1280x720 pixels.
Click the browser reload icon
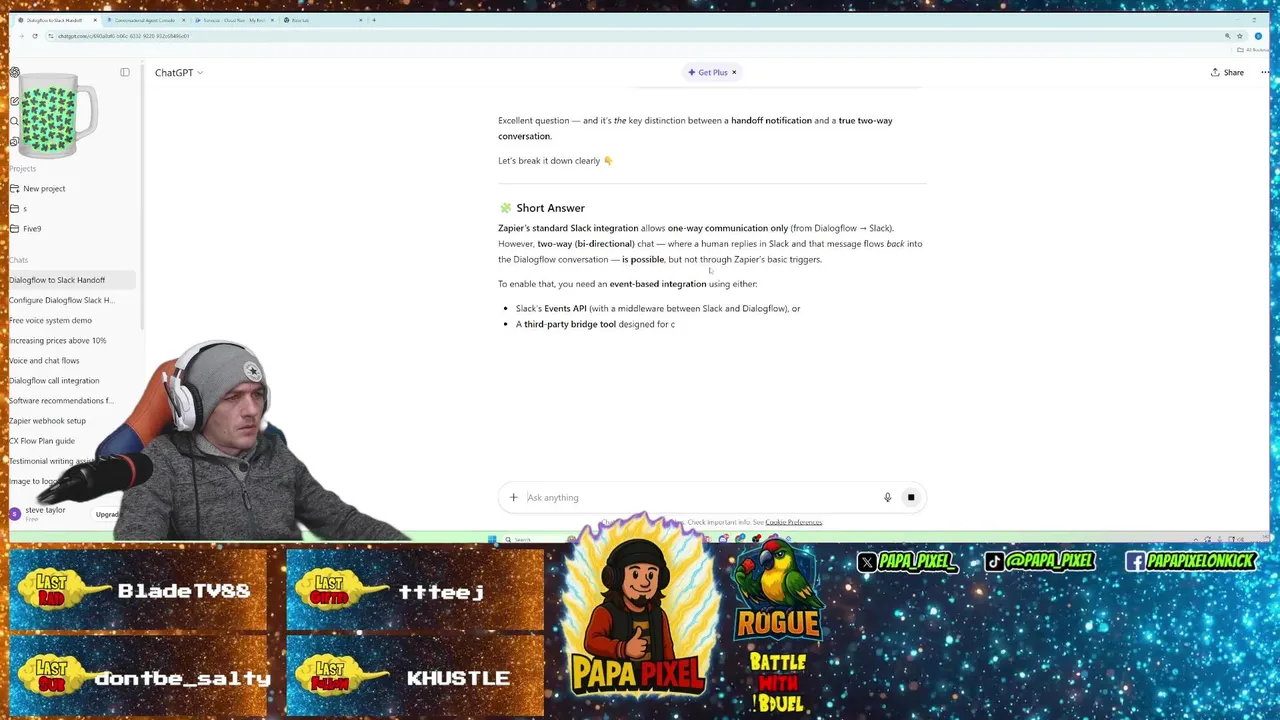pyautogui.click(x=35, y=36)
